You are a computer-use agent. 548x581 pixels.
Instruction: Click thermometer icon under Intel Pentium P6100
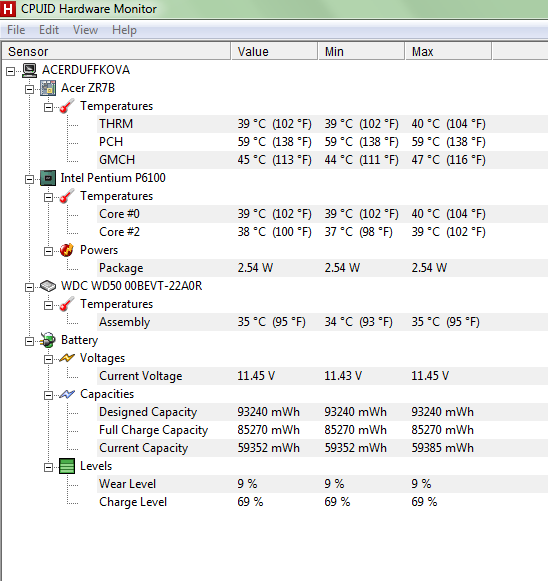tap(67, 196)
